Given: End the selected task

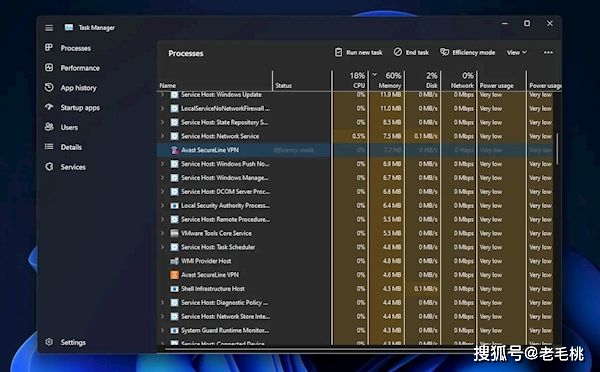Looking at the screenshot, I should [x=411, y=52].
